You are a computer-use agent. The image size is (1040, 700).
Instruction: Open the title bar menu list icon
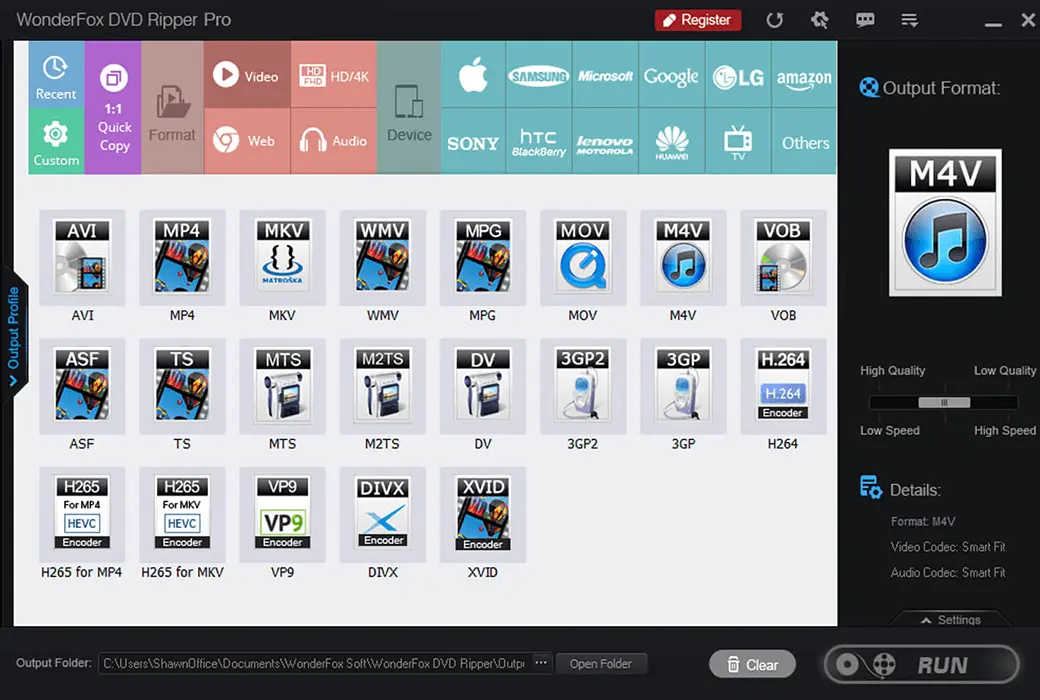909,20
